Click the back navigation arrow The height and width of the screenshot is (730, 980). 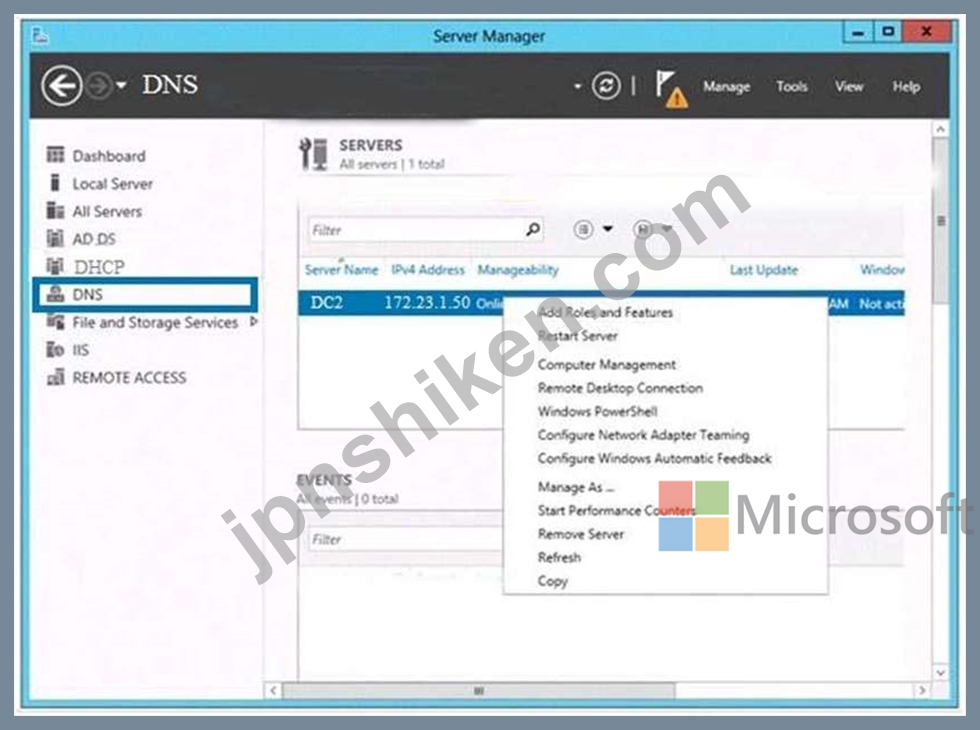pos(61,86)
